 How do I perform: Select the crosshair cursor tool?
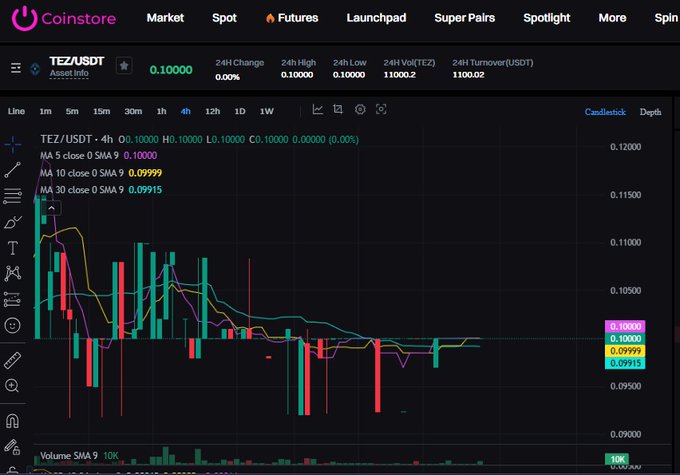click(13, 144)
